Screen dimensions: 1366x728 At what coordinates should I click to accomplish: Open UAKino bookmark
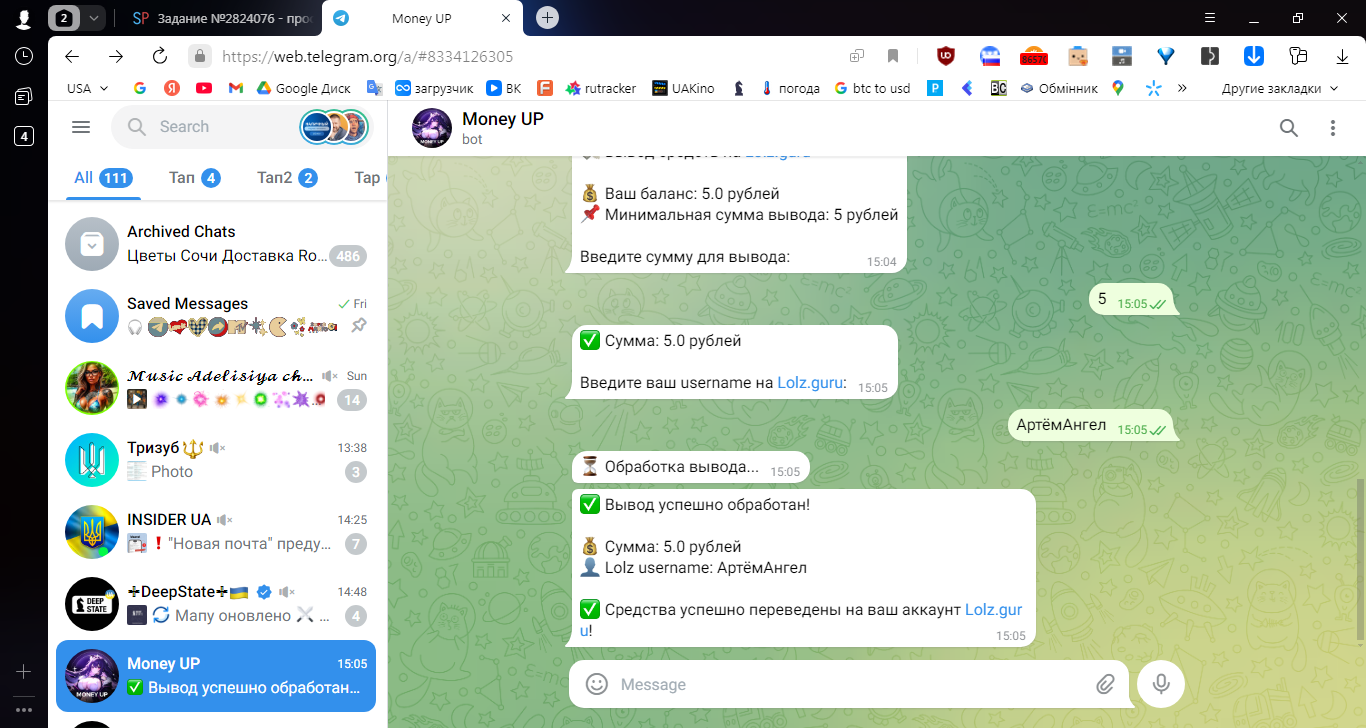pos(683,88)
